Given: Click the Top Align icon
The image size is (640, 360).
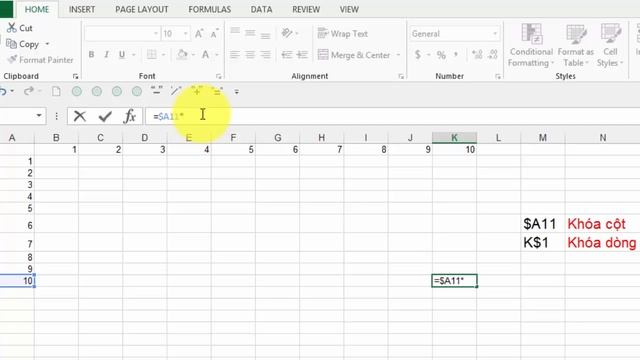Looking at the screenshot, I should [x=235, y=32].
